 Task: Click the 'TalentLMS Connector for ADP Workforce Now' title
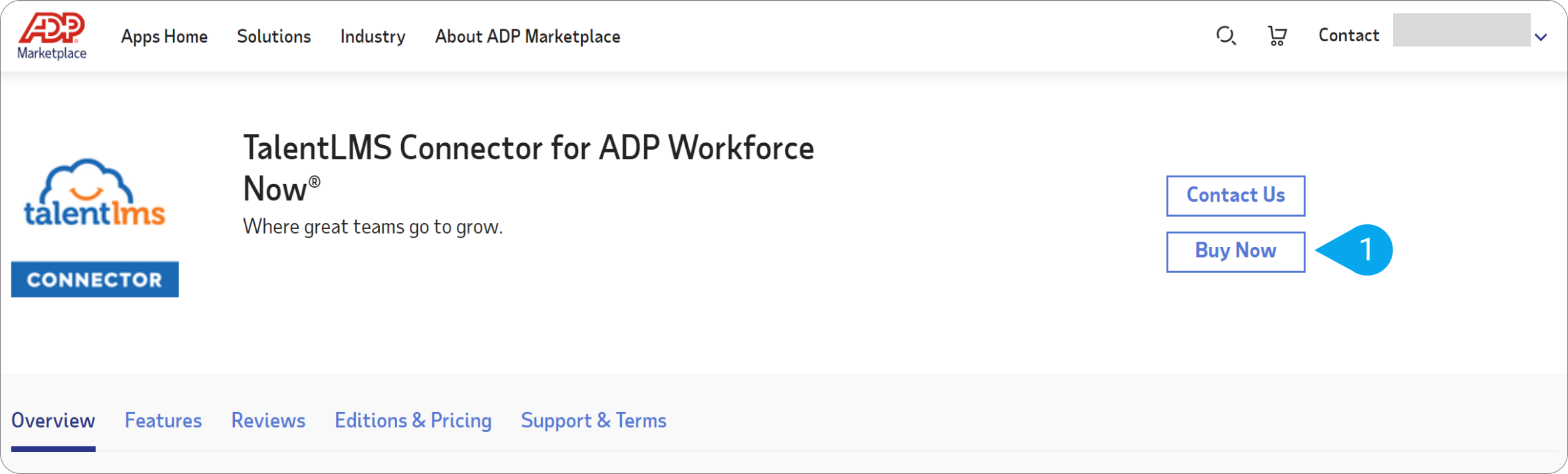tap(528, 168)
